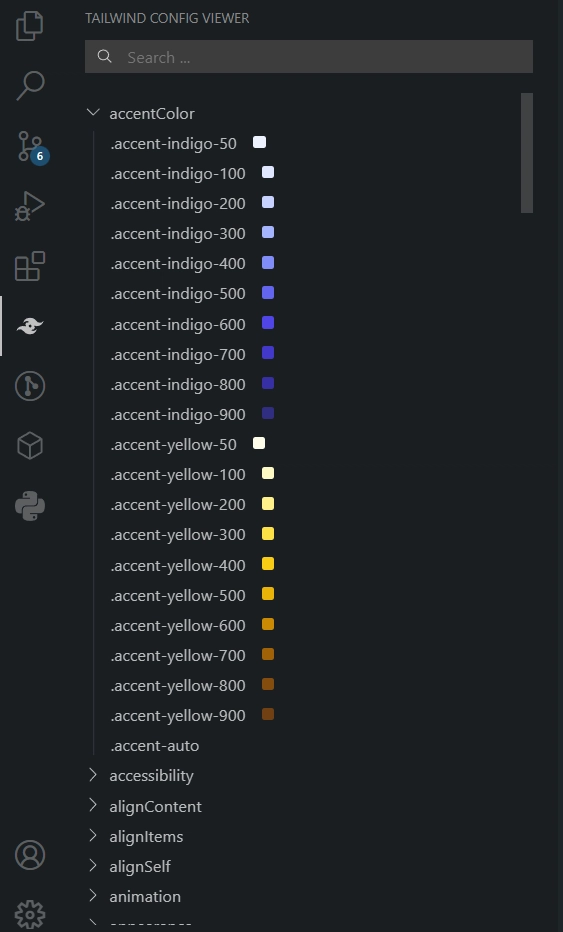Select the .accent-indigo-500 item
This screenshot has height=932, width=563.
[178, 294]
